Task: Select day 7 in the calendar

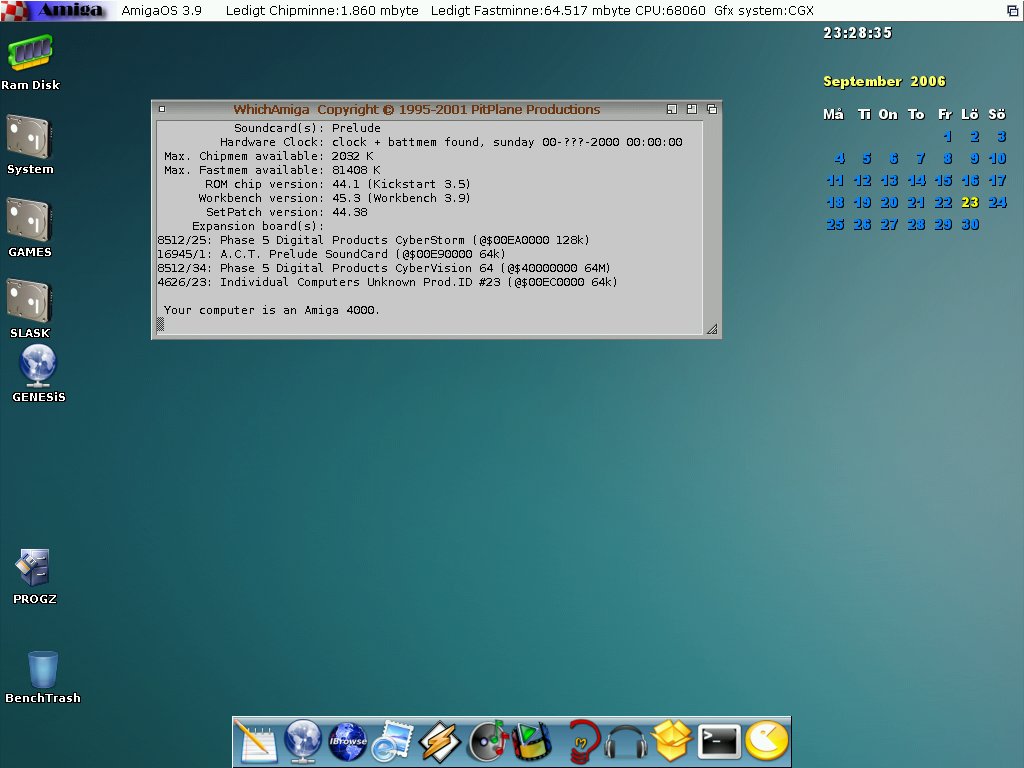Action: coord(920,158)
